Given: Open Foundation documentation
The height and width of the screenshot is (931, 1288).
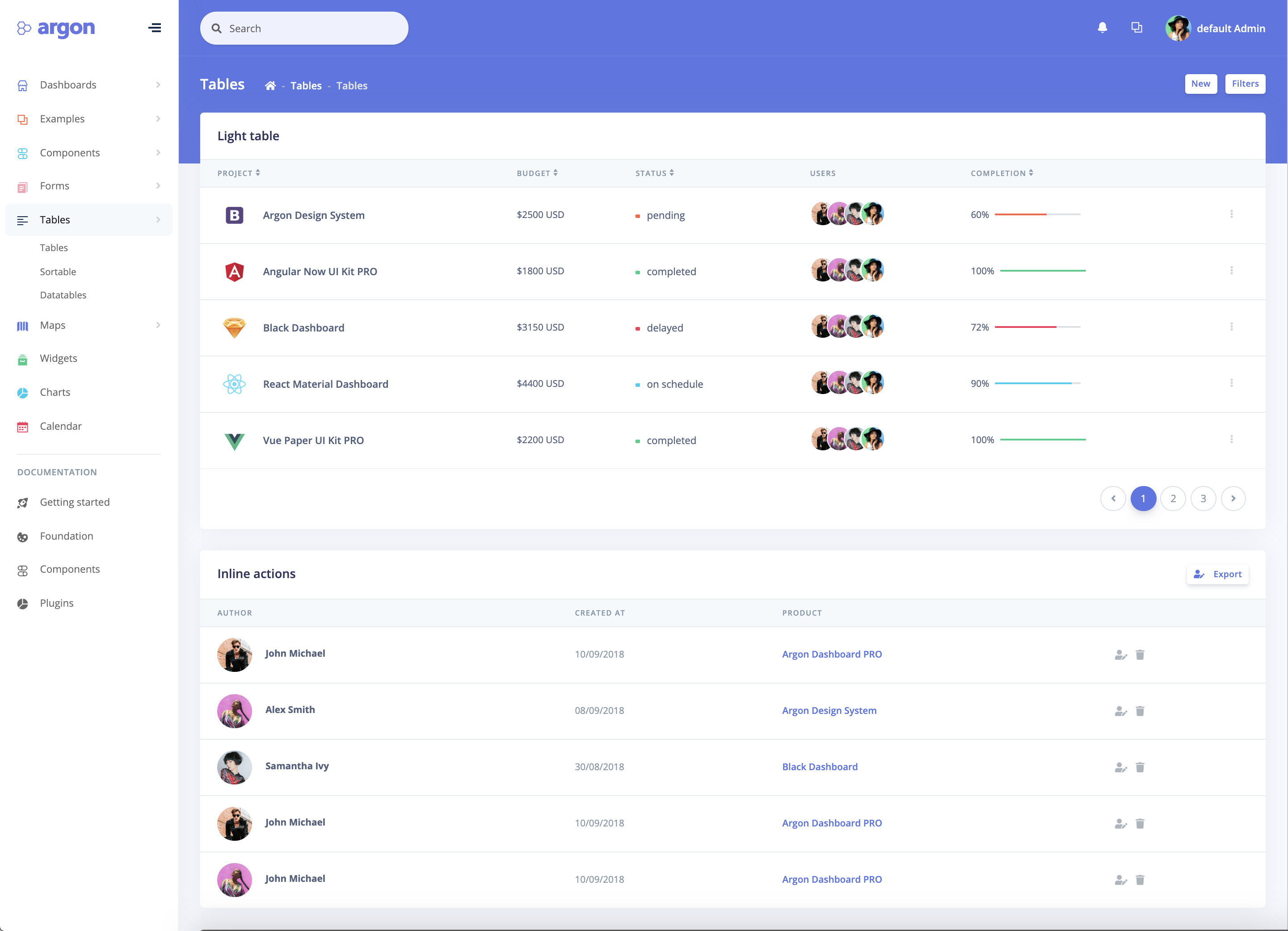Looking at the screenshot, I should click(67, 537).
